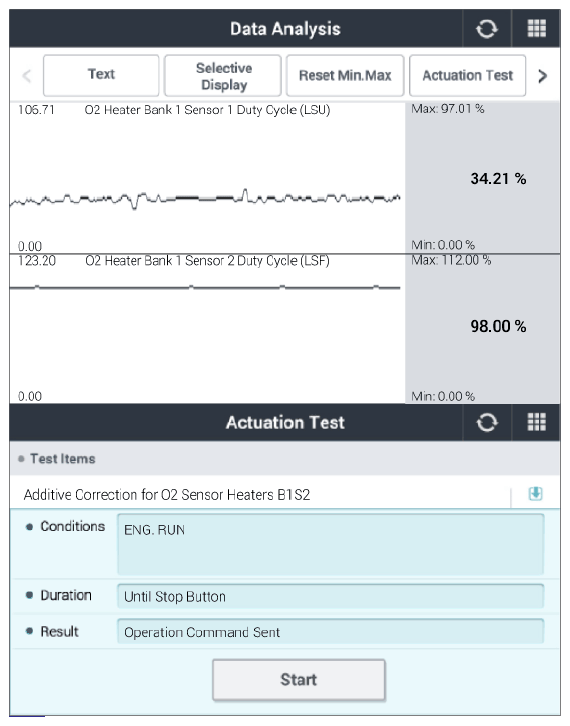This screenshot has width=570, height=726.
Task: Click the Result field Operation Command Sent
Action: tap(331, 632)
